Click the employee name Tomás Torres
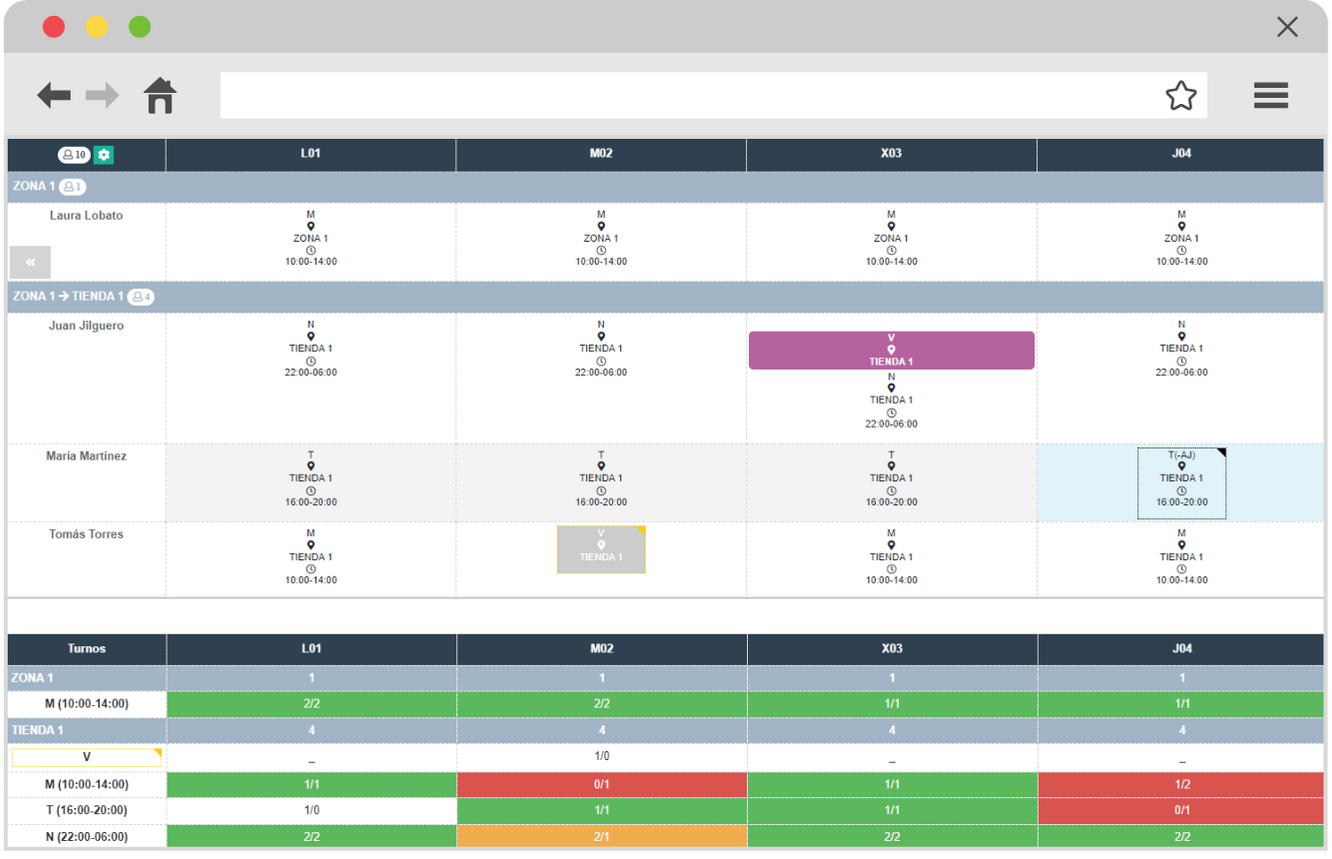This screenshot has height=859, width=1332. 86,534
